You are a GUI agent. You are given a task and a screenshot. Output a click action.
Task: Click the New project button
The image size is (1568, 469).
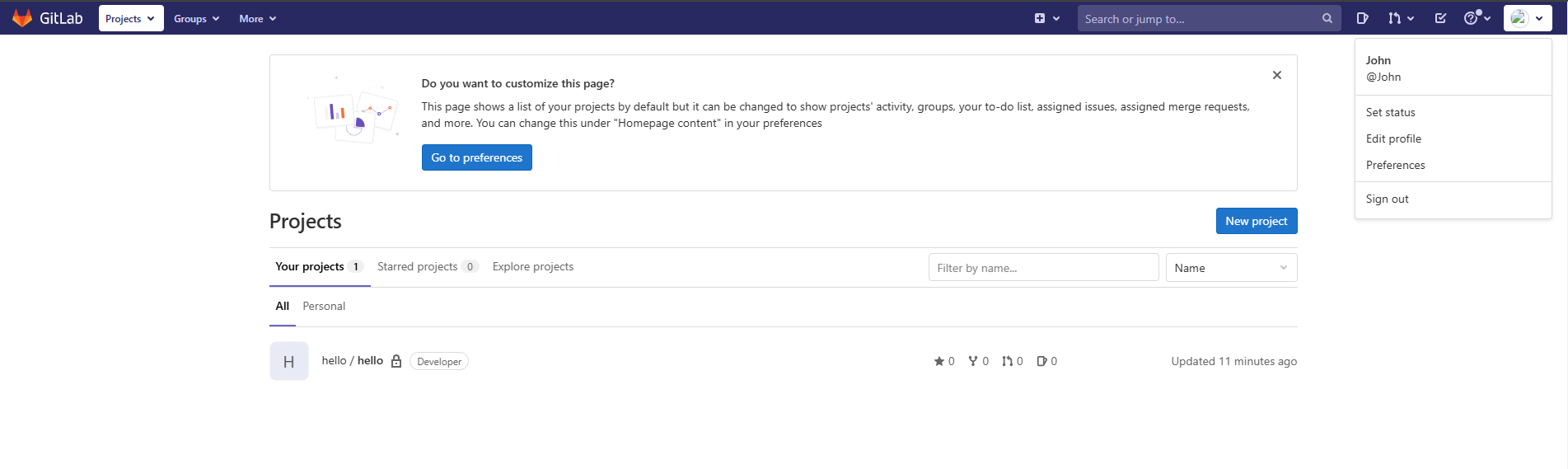(1256, 221)
